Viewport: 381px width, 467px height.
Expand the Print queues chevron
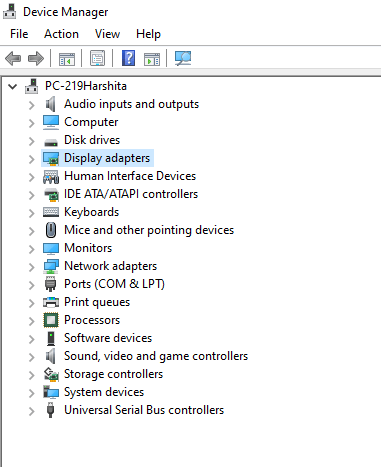coord(31,303)
